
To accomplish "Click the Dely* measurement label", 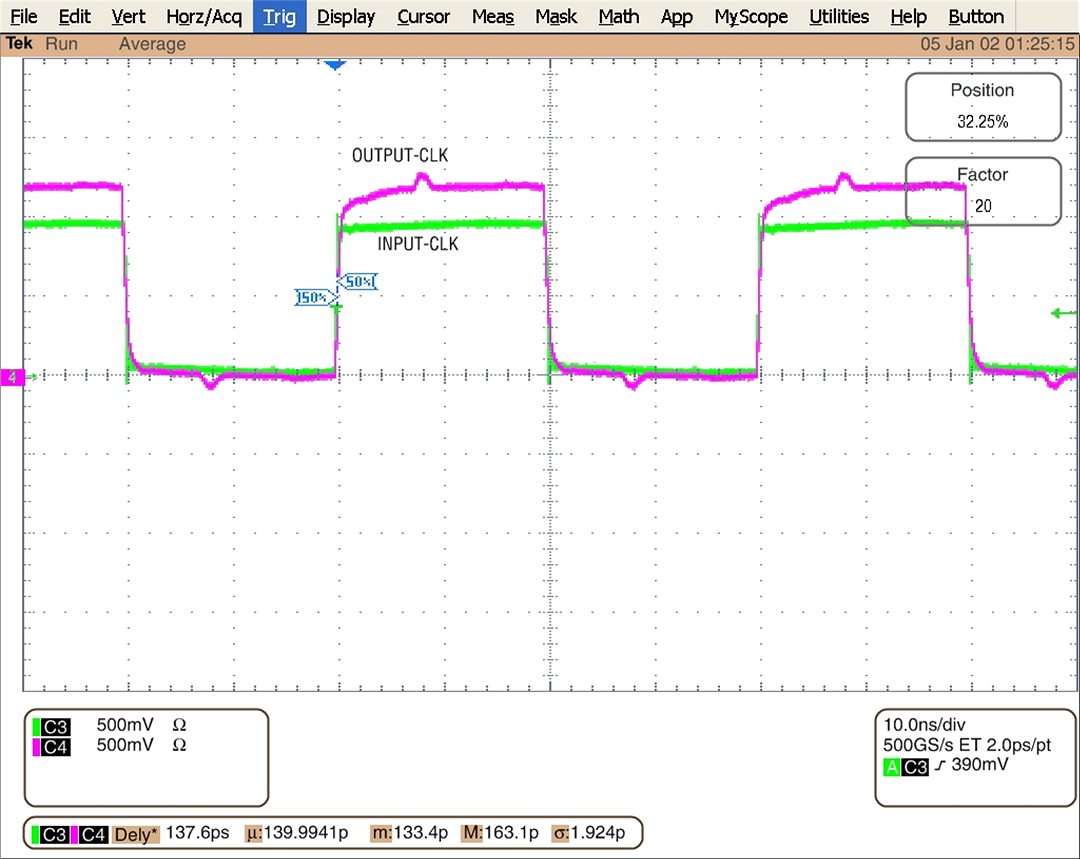I will [x=135, y=833].
